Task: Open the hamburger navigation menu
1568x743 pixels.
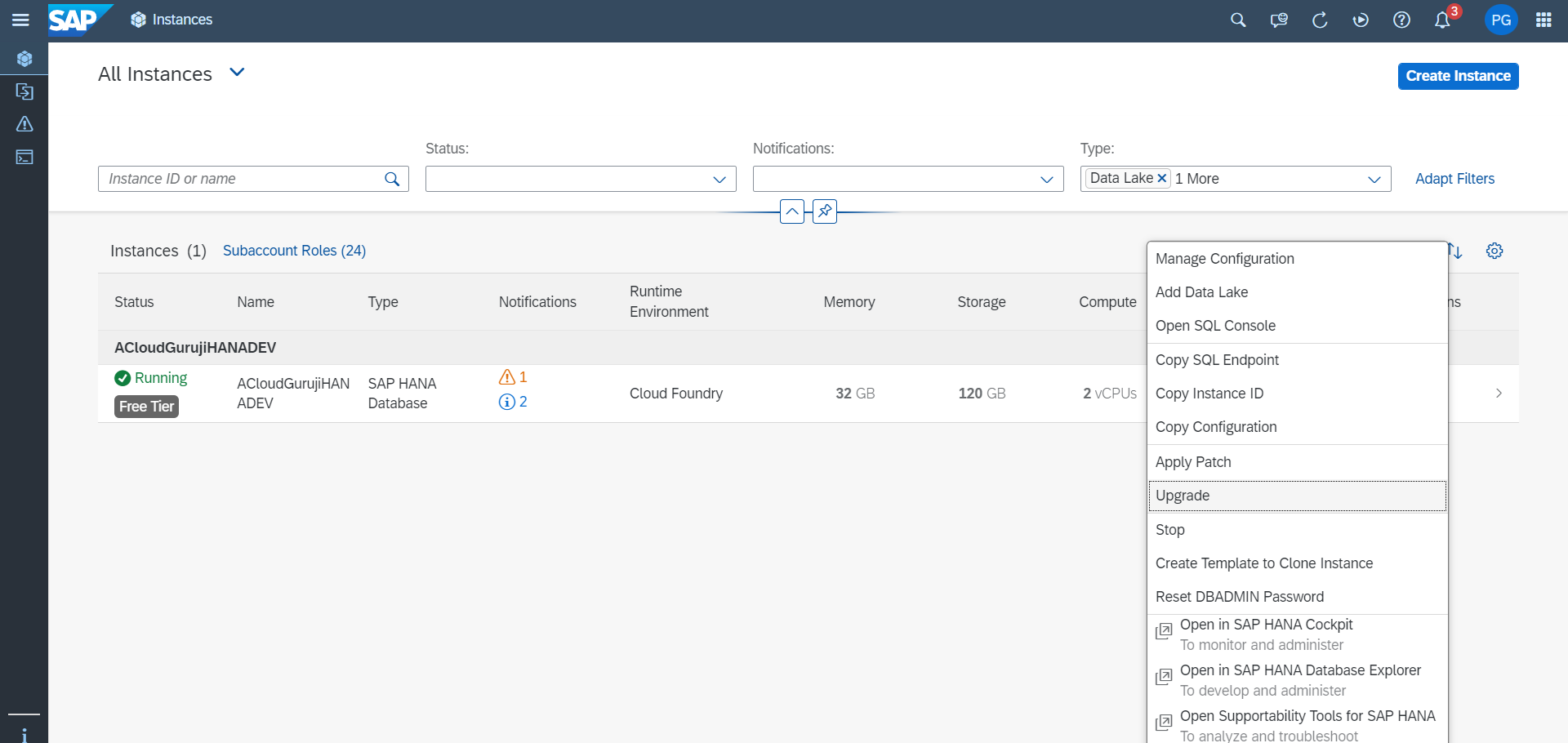Action: click(x=20, y=20)
